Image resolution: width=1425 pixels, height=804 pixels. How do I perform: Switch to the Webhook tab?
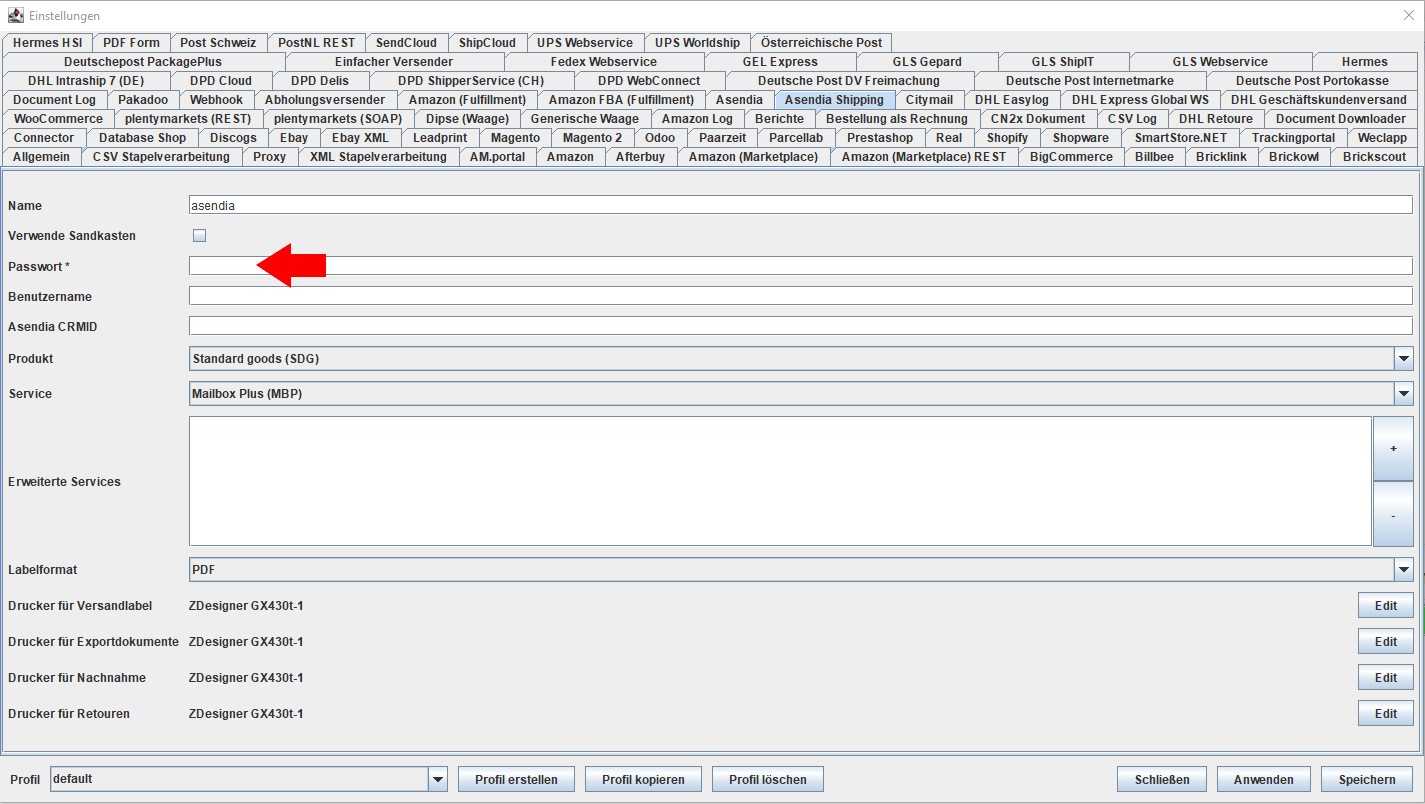[x=216, y=100]
